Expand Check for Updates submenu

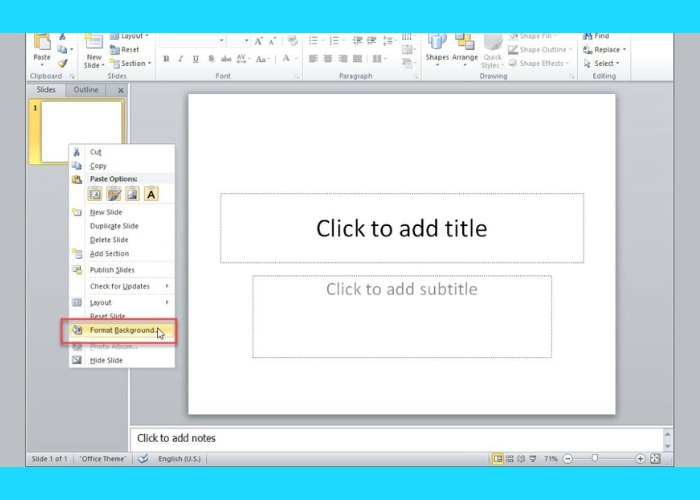point(122,286)
